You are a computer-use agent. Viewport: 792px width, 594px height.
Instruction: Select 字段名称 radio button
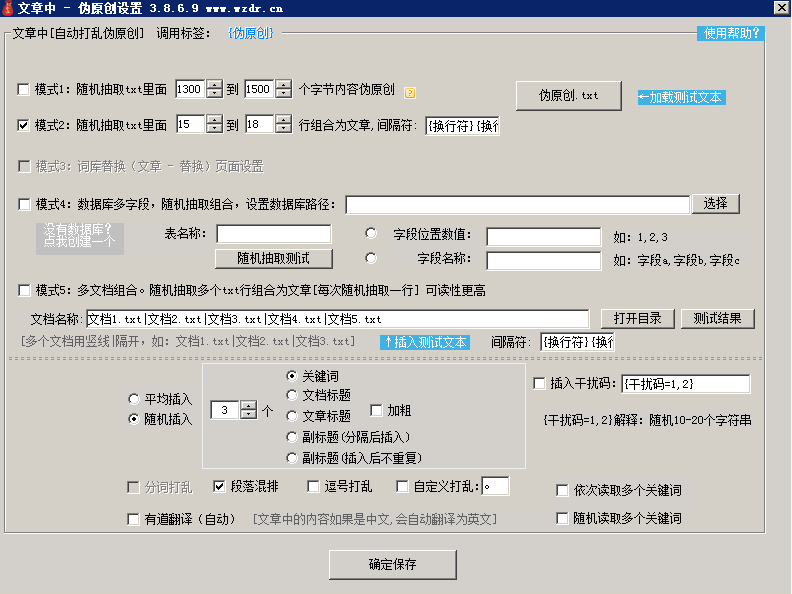point(371,258)
